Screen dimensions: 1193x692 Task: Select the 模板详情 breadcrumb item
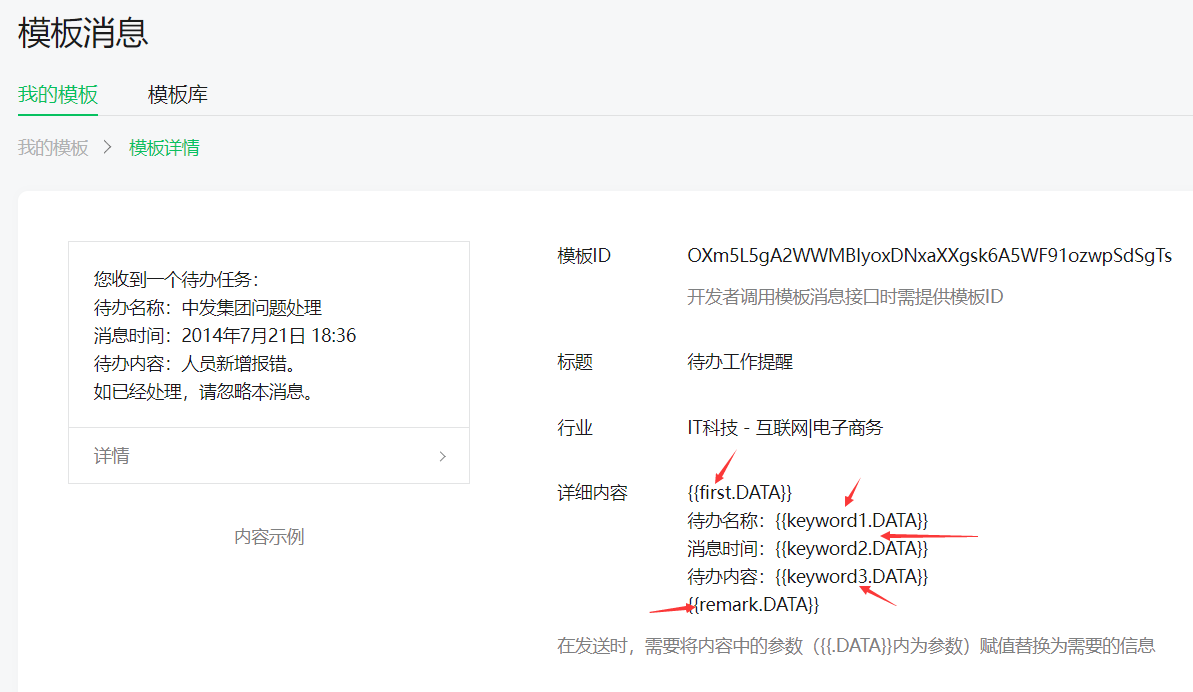164,148
